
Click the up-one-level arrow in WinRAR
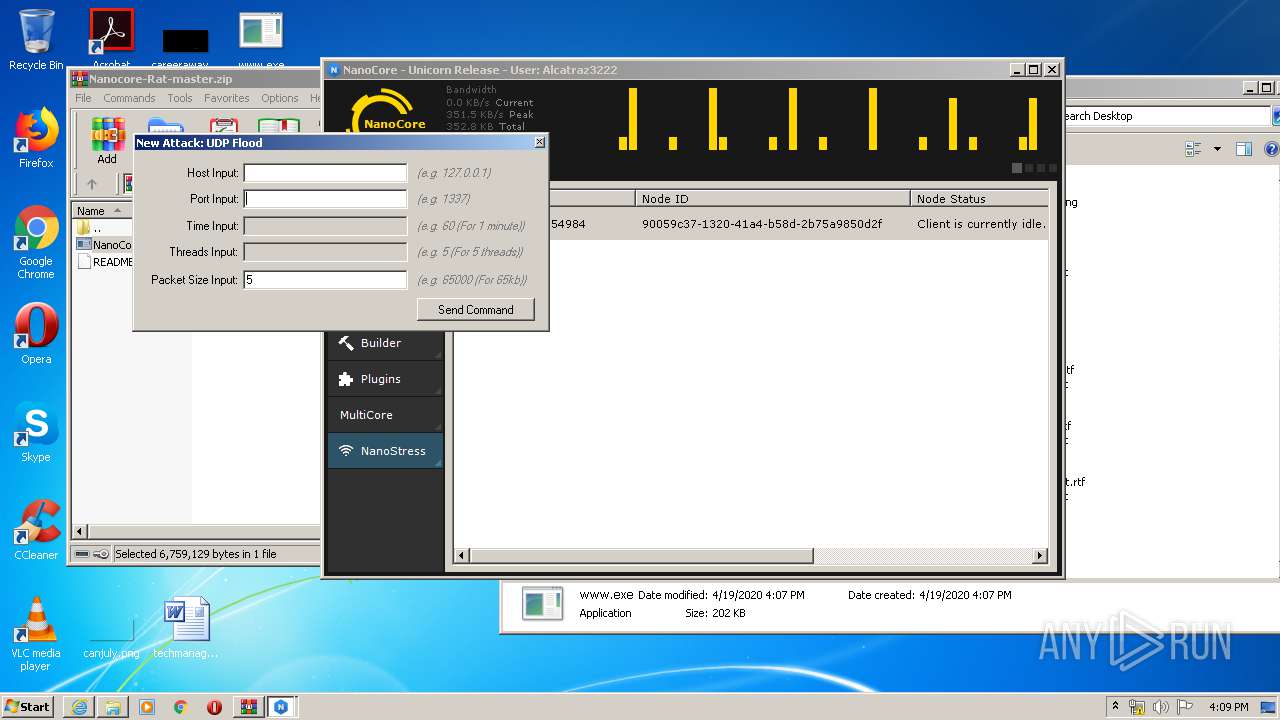coord(92,184)
